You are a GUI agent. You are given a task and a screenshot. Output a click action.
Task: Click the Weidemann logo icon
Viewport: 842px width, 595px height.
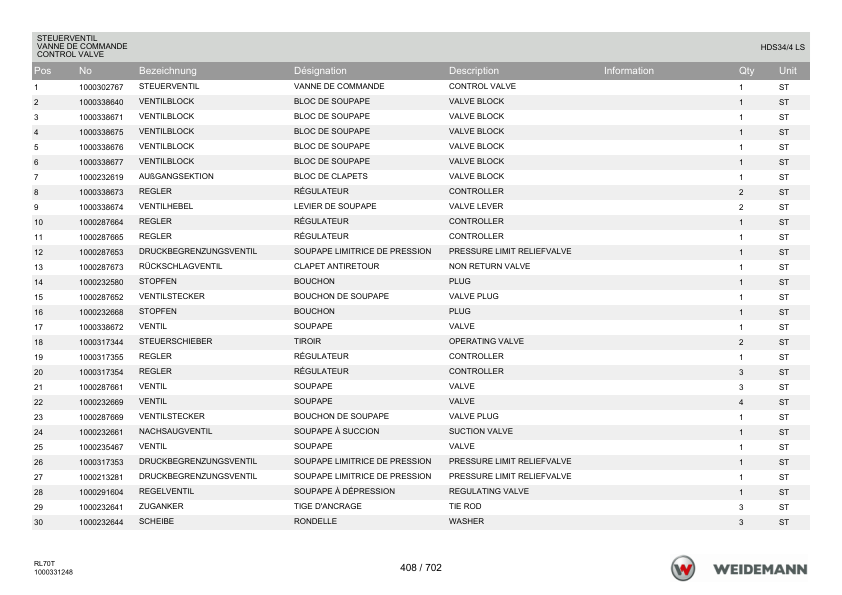683,569
